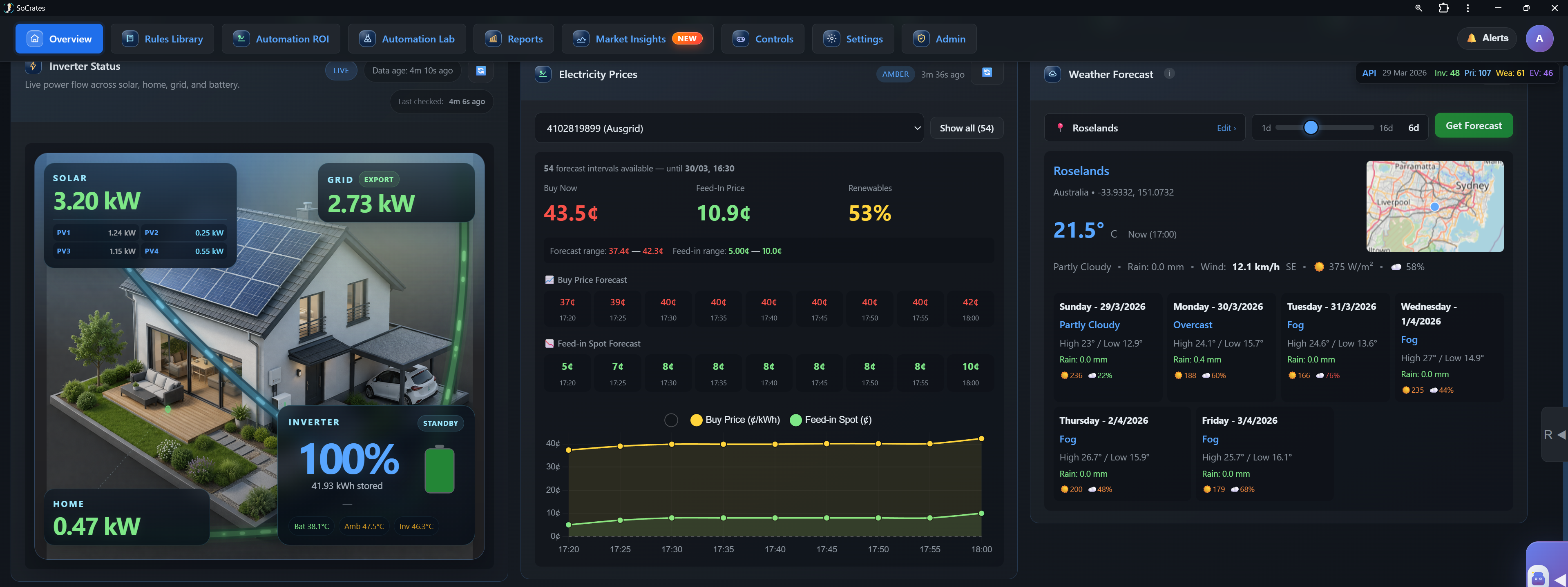Click the Admin shield icon
The image size is (1568, 587).
920,38
